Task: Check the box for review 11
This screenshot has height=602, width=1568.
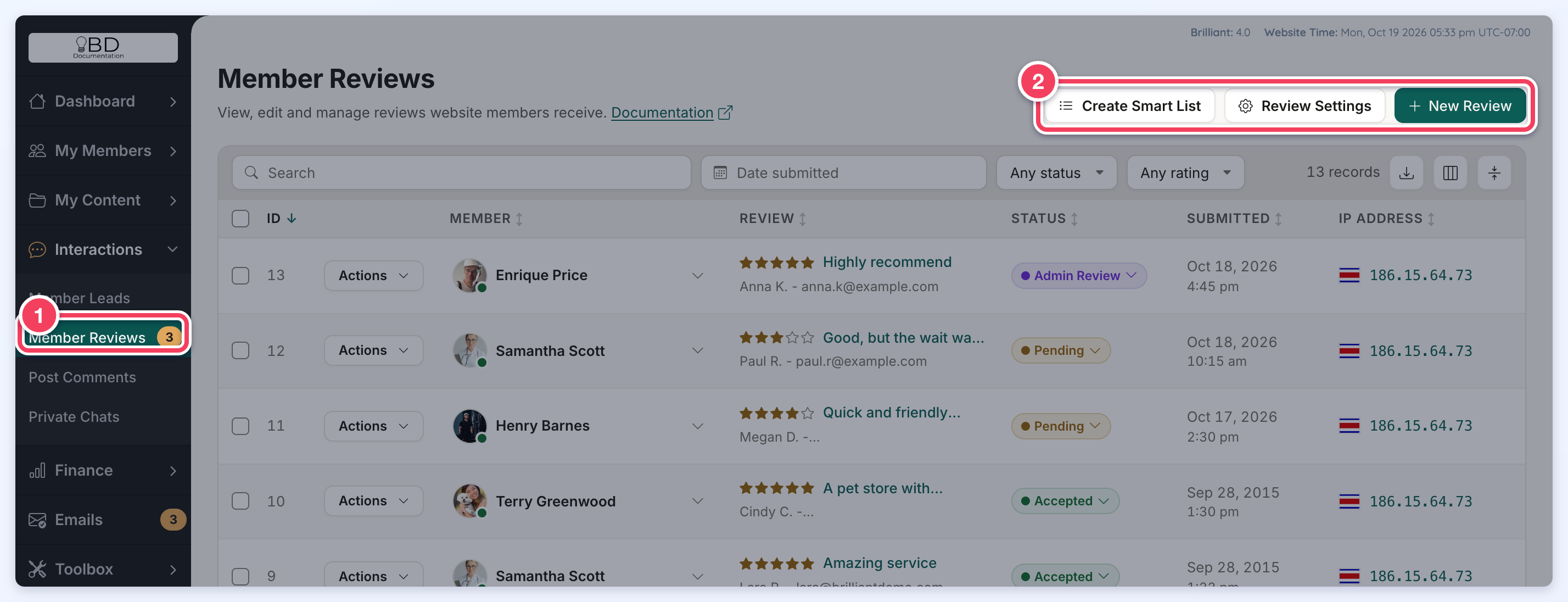Action: [240, 426]
